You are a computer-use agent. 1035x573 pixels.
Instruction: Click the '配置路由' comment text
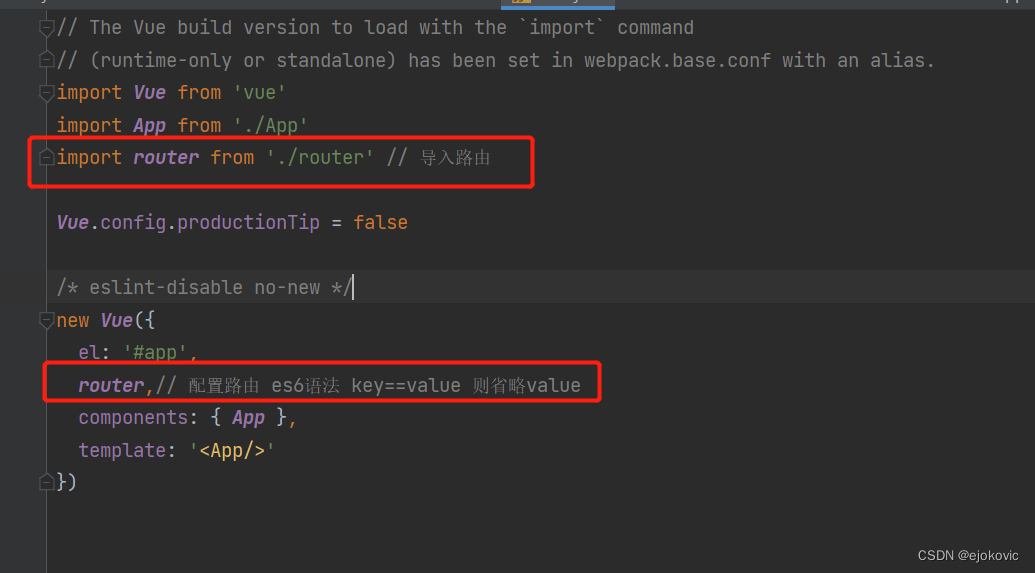224,386
